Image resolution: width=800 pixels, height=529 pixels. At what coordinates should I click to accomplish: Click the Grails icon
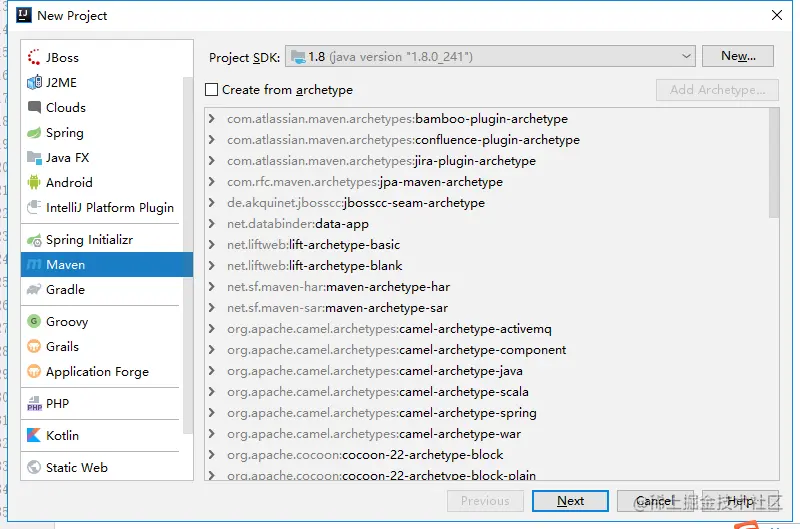pos(34,346)
